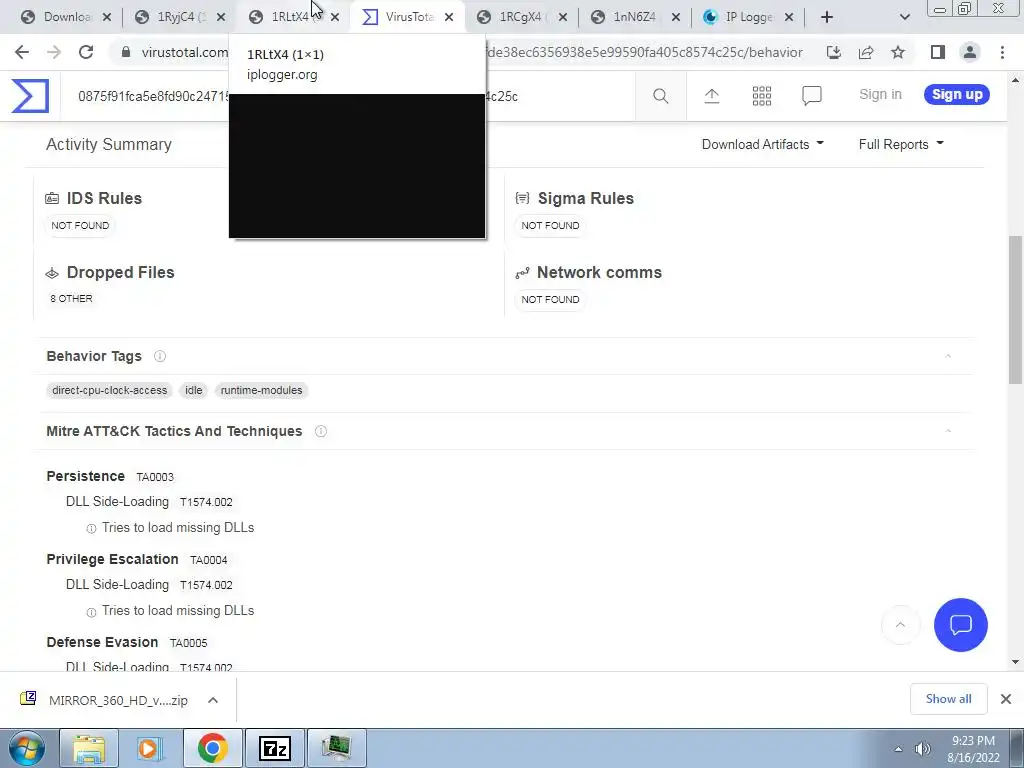Open a new browser tab

[827, 17]
